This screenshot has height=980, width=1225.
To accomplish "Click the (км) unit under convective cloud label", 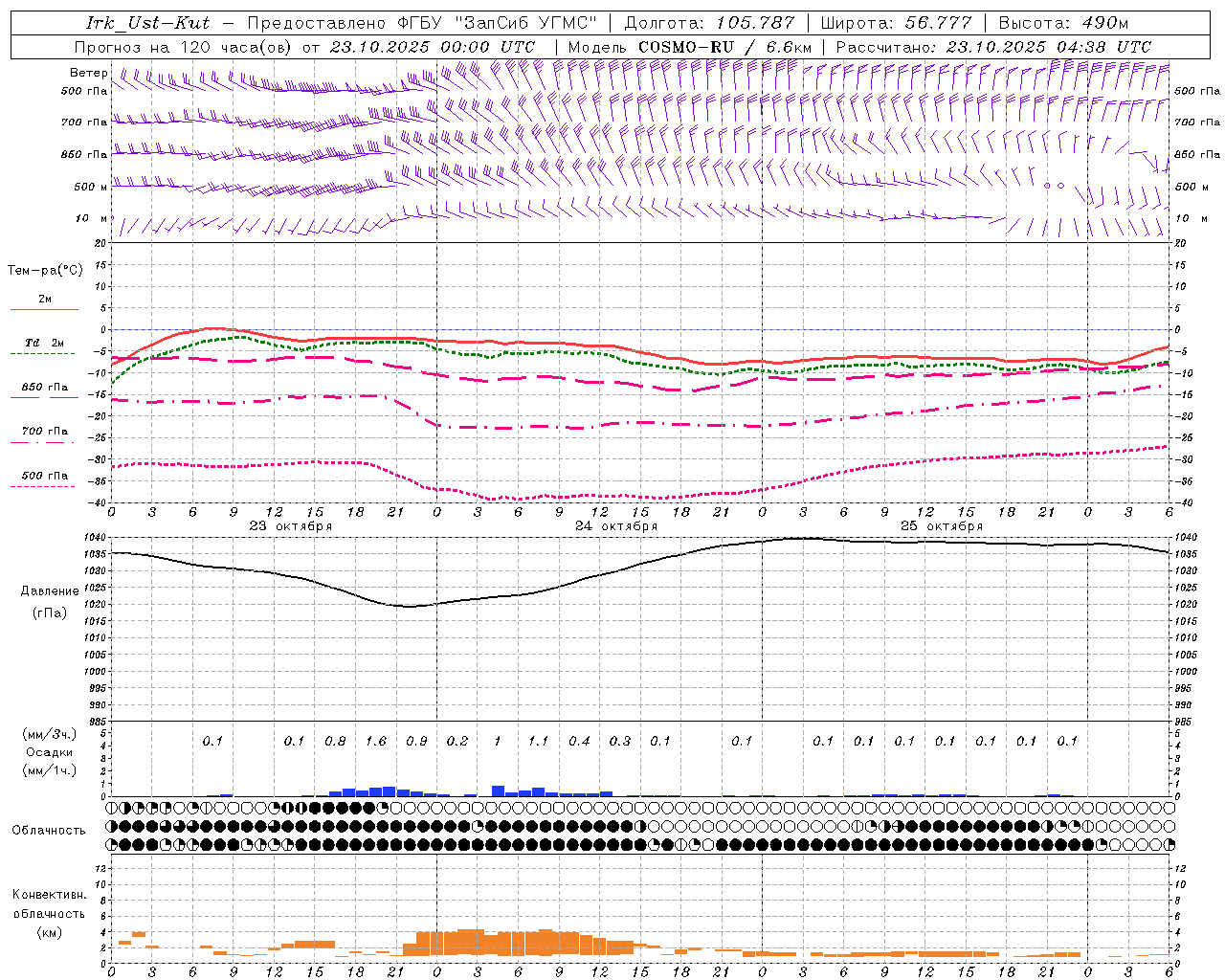I will coord(49,931).
